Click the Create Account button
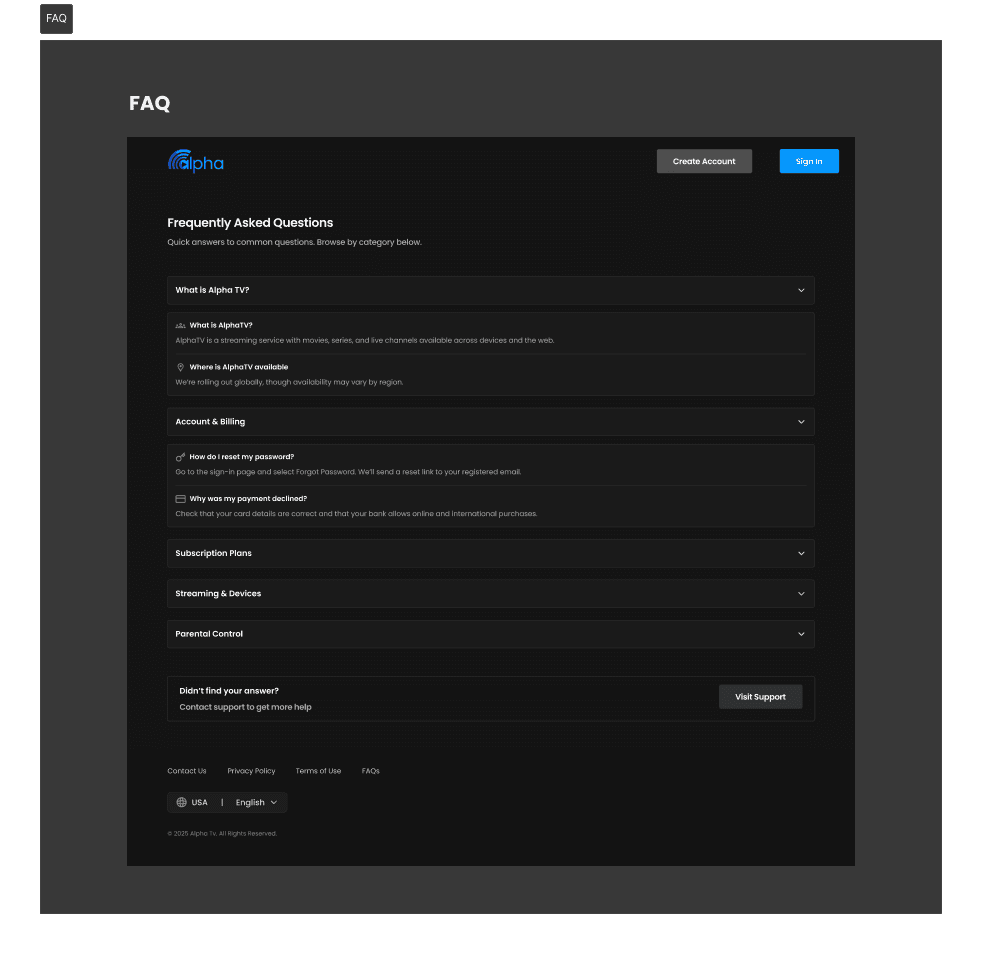This screenshot has height=954, width=982. pos(704,162)
